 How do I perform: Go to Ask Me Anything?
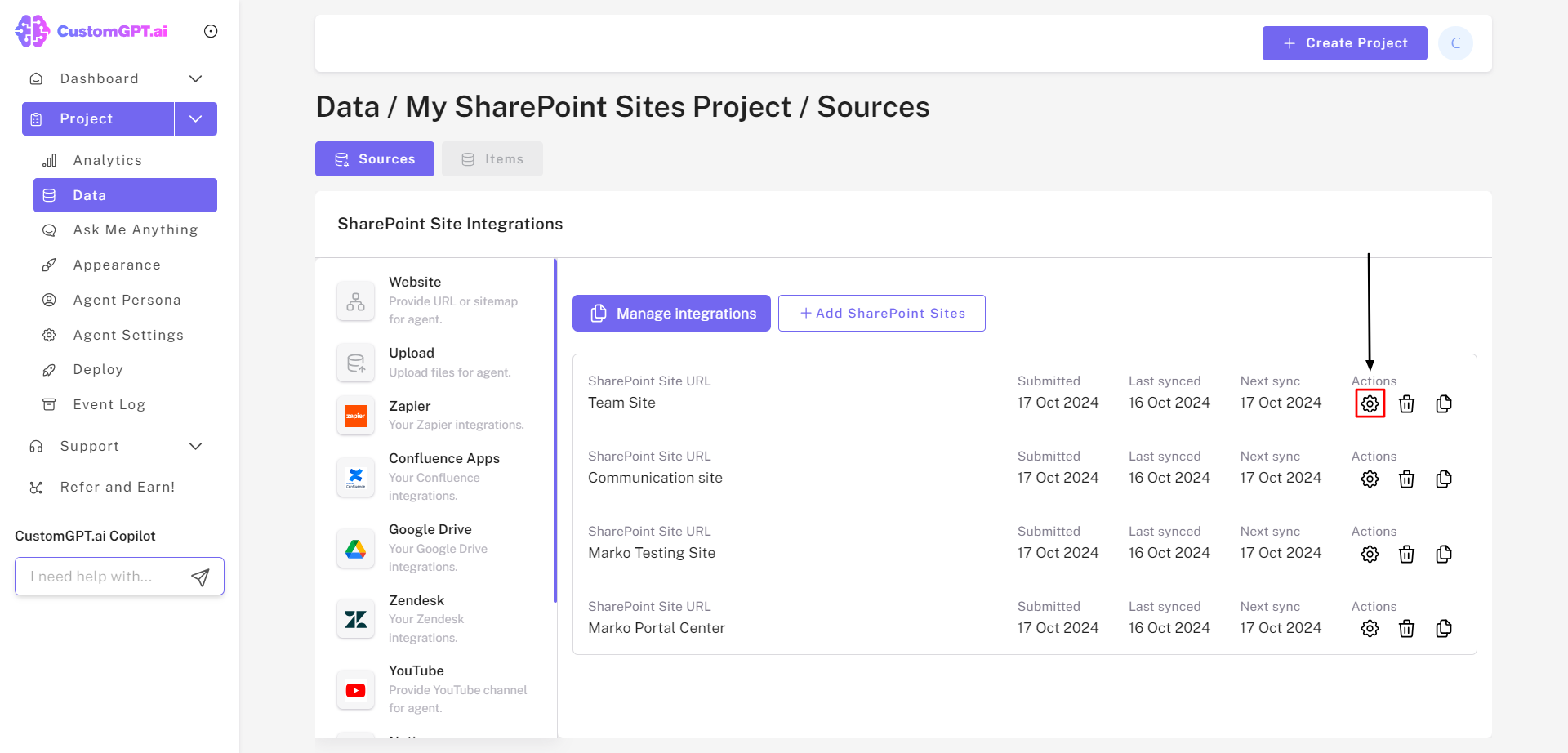(x=136, y=230)
